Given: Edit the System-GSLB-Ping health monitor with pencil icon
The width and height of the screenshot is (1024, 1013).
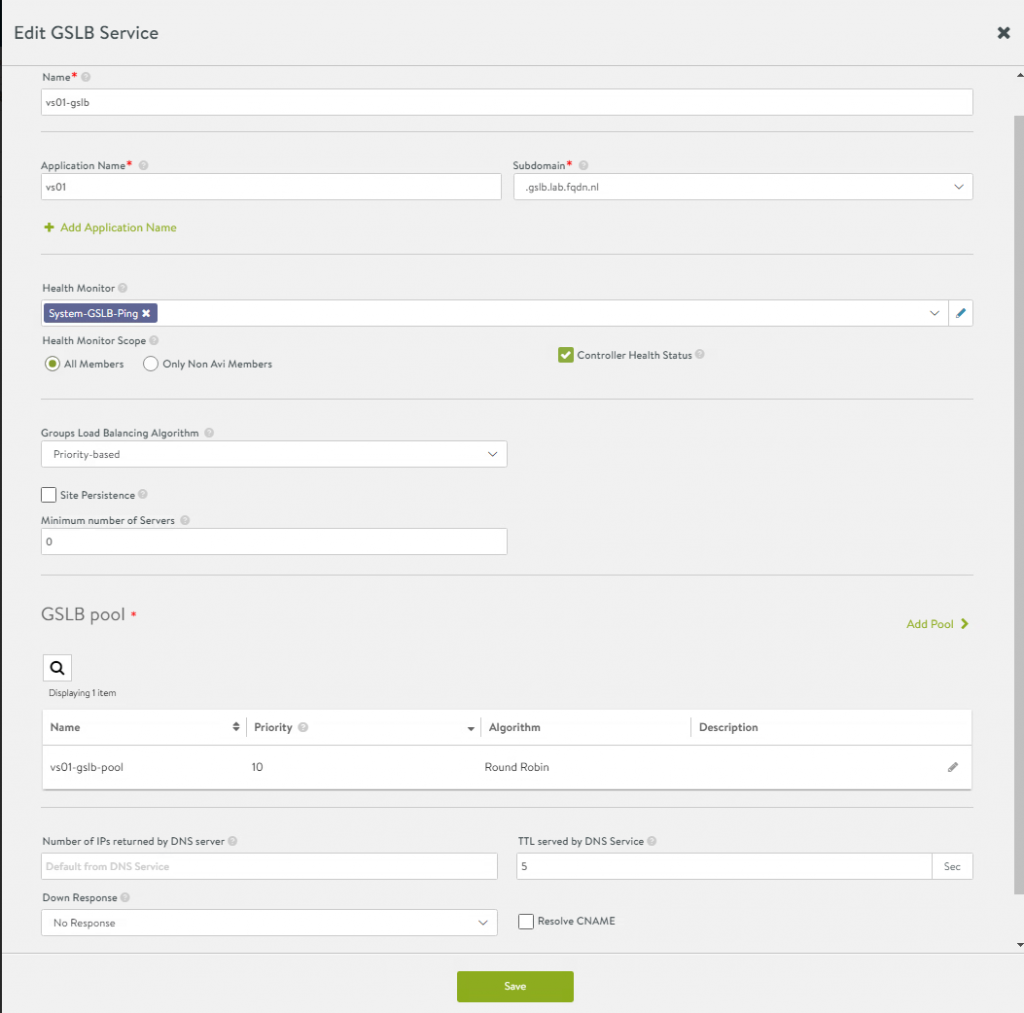Looking at the screenshot, I should pyautogui.click(x=961, y=313).
